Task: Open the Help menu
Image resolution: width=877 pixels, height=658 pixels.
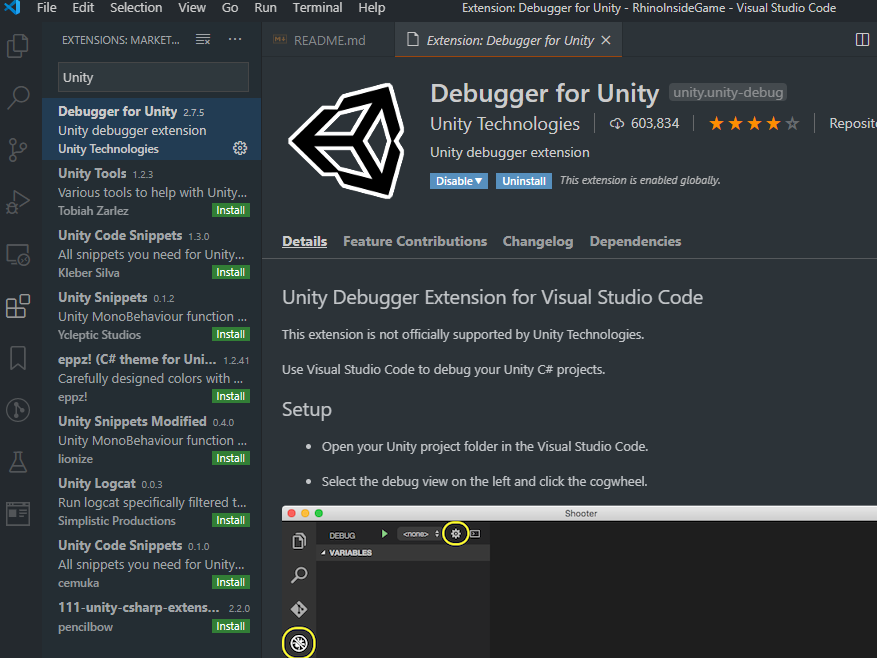Action: coord(371,8)
